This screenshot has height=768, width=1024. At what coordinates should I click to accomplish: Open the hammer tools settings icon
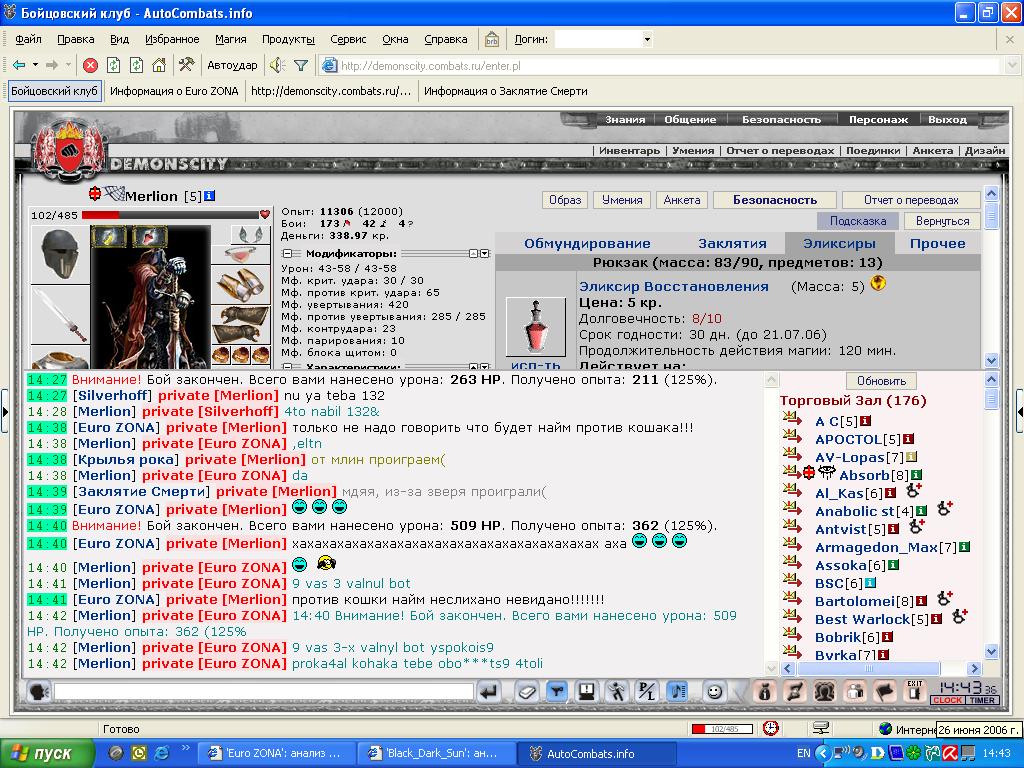coord(186,65)
